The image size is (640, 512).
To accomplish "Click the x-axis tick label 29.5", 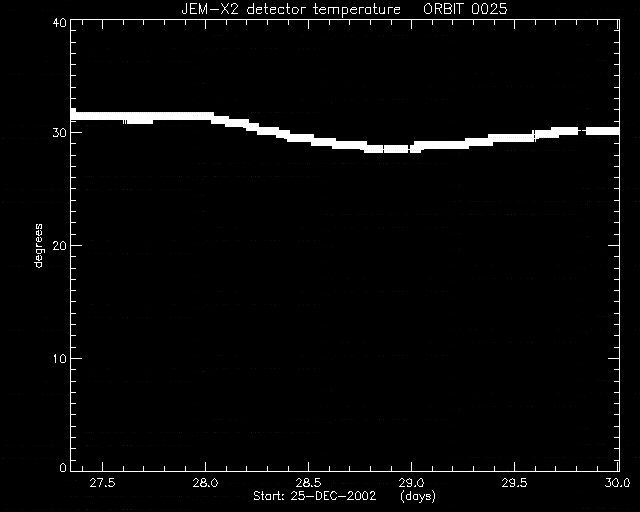I will [514, 483].
